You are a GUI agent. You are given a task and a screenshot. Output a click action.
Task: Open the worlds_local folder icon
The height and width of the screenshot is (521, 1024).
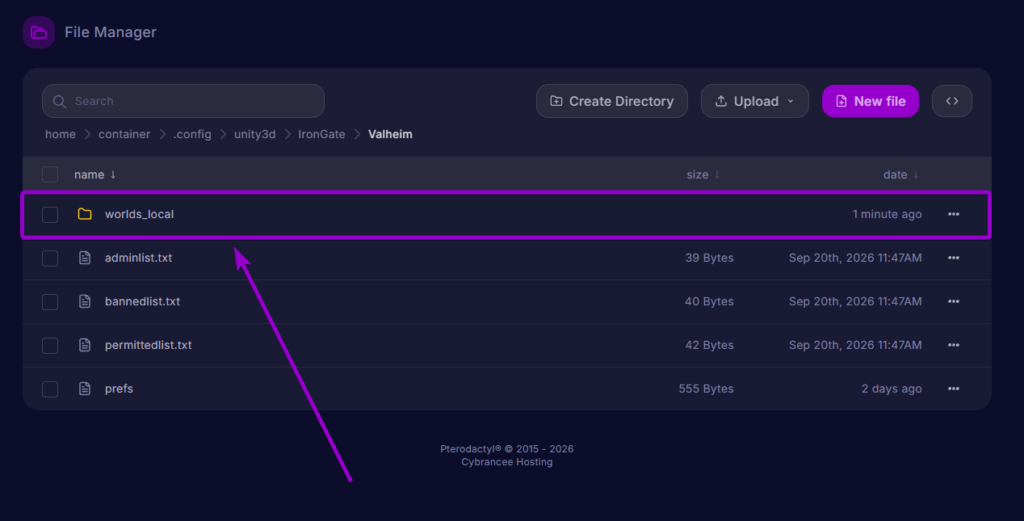(84, 214)
